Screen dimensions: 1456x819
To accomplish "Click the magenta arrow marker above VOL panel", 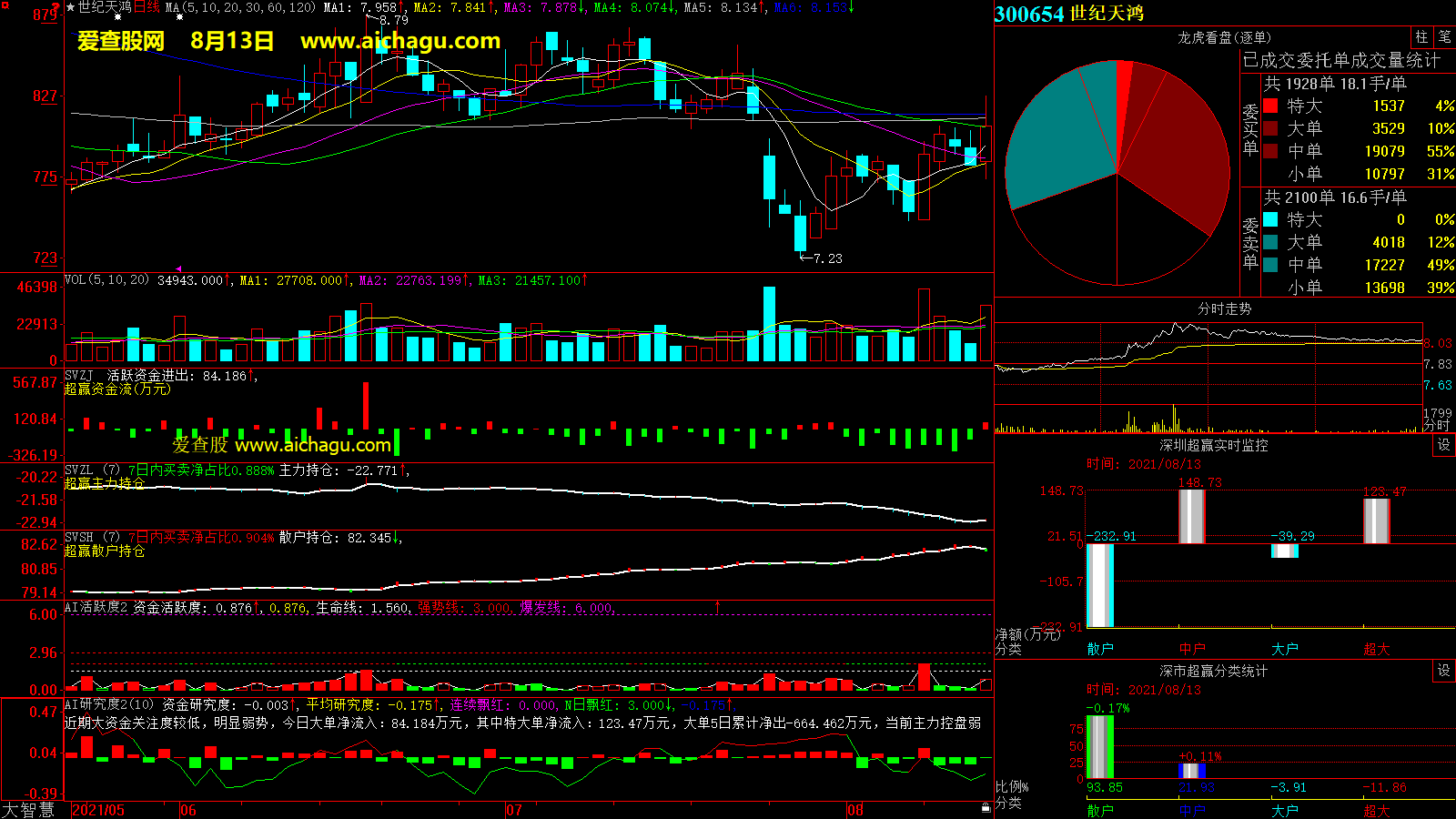I will tap(179, 268).
